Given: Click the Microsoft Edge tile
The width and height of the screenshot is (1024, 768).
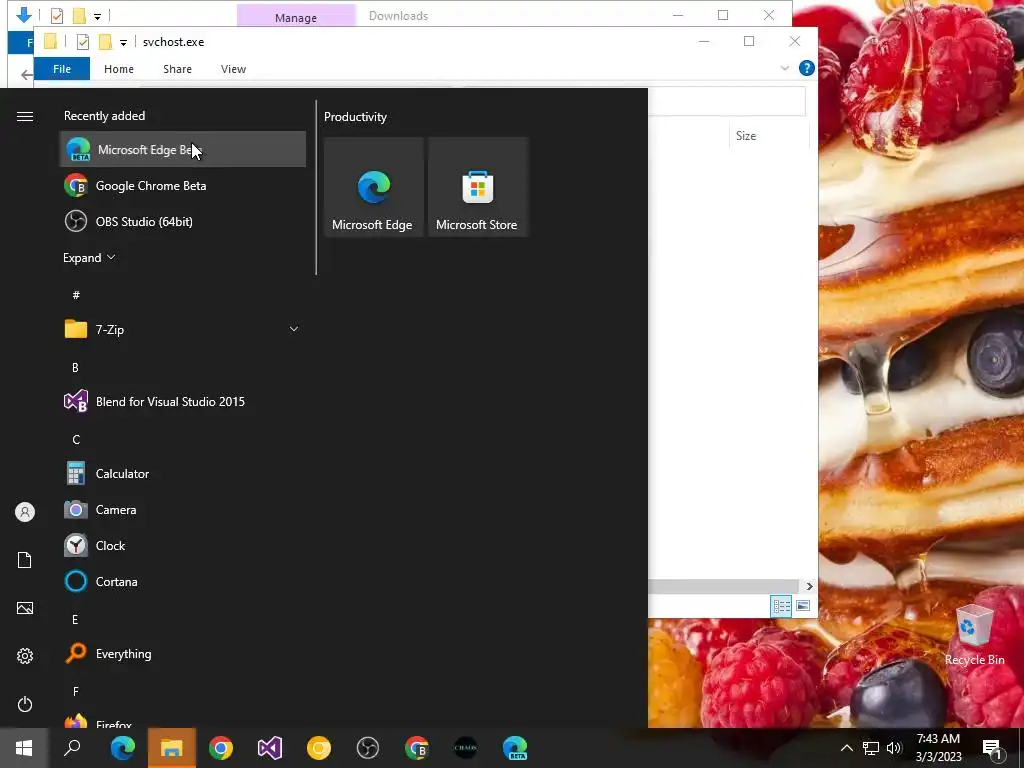Looking at the screenshot, I should point(374,187).
